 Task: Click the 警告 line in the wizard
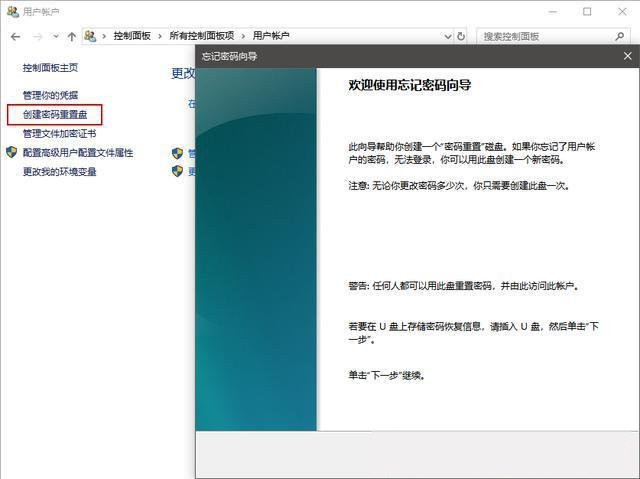[x=464, y=286]
